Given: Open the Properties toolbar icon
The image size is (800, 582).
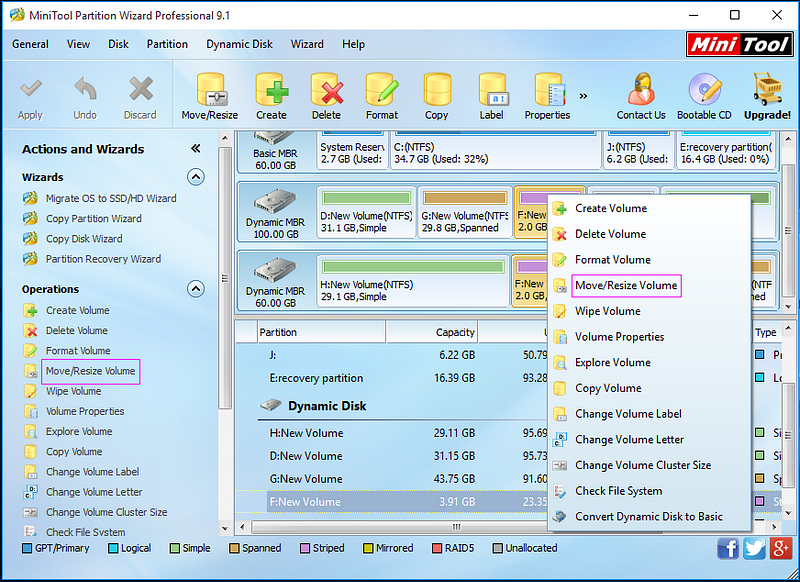Looking at the screenshot, I should click(548, 90).
